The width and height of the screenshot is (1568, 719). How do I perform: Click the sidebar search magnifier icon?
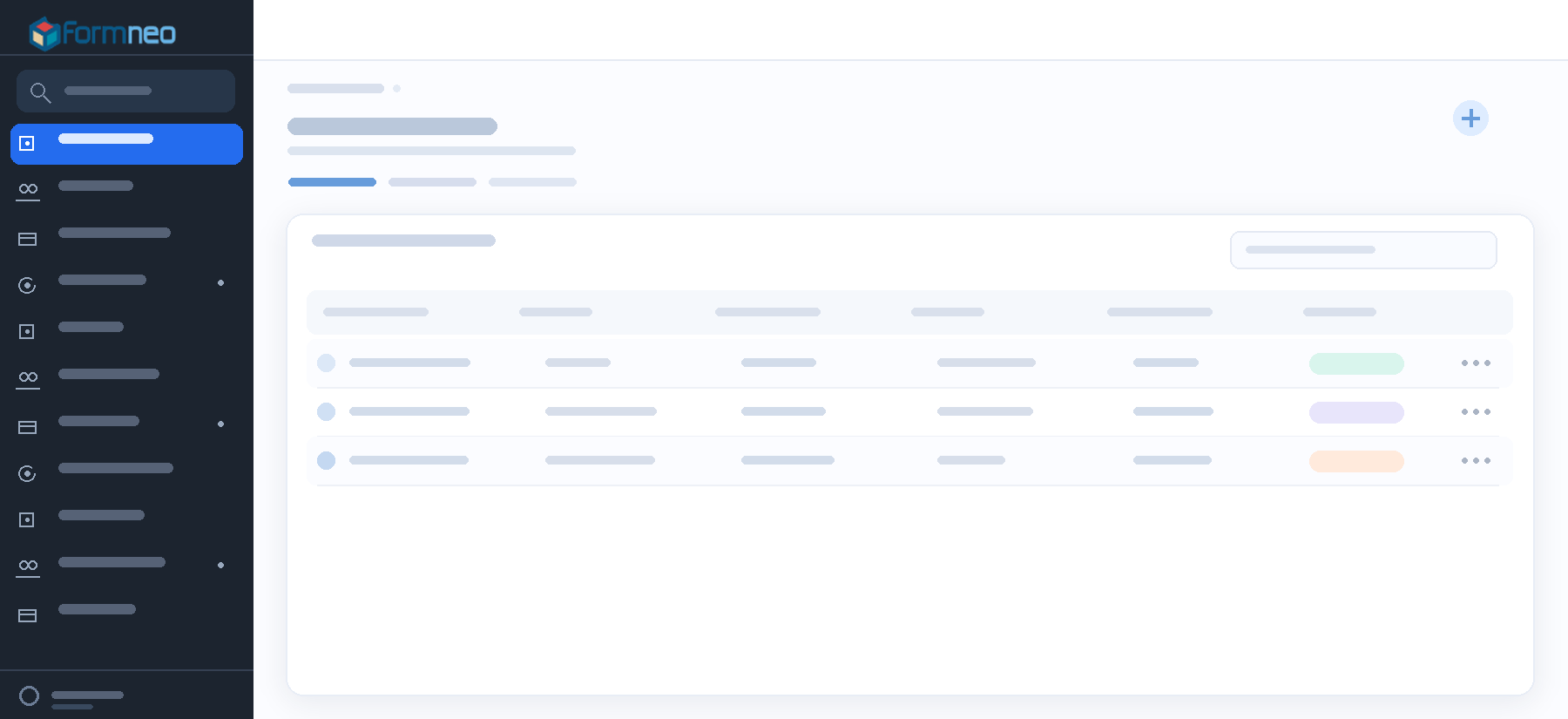pyautogui.click(x=40, y=92)
